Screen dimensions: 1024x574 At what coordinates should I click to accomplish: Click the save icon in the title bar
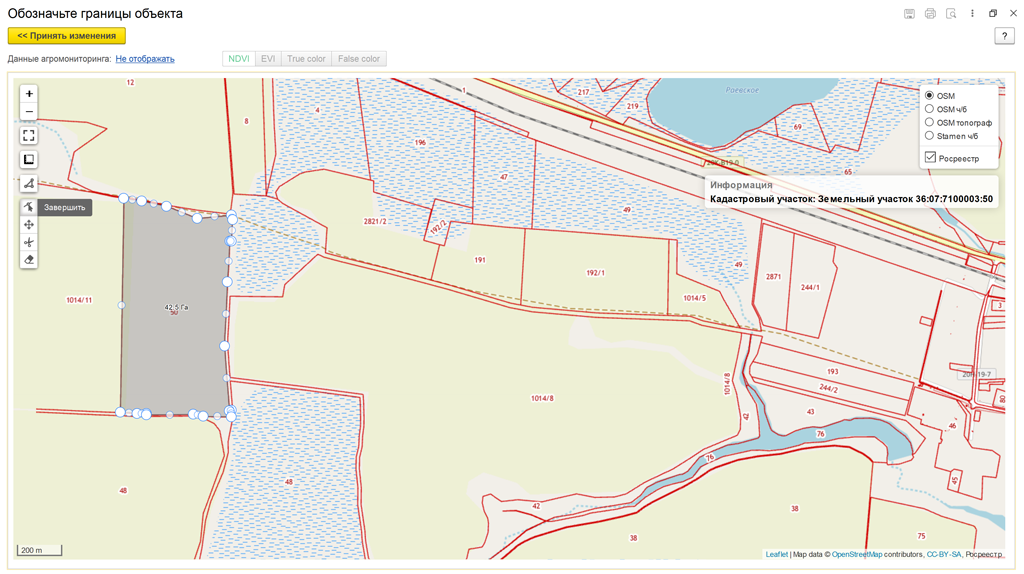pyautogui.click(x=909, y=14)
